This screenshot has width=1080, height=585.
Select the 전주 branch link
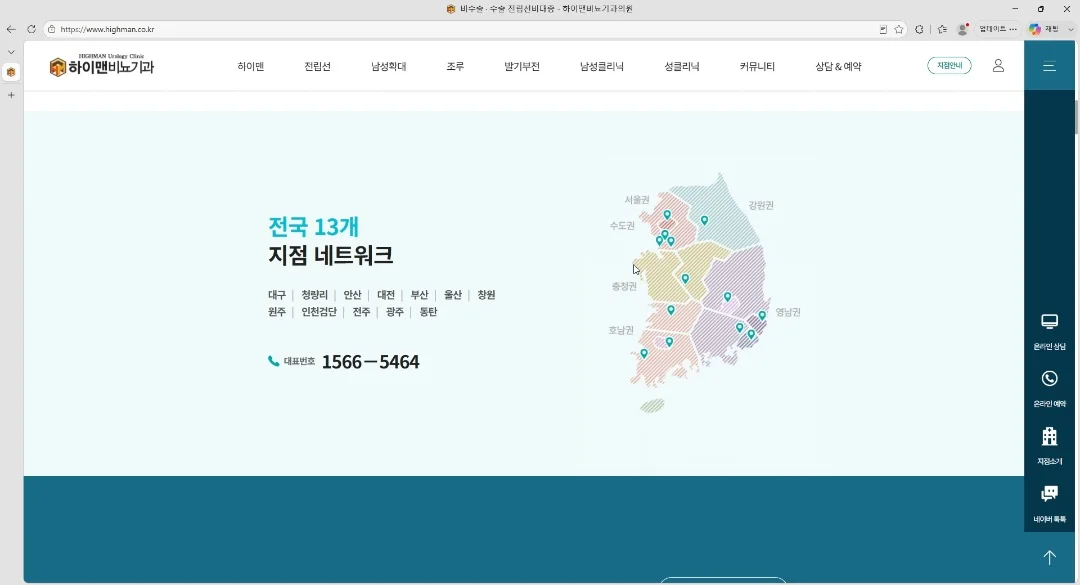362,312
